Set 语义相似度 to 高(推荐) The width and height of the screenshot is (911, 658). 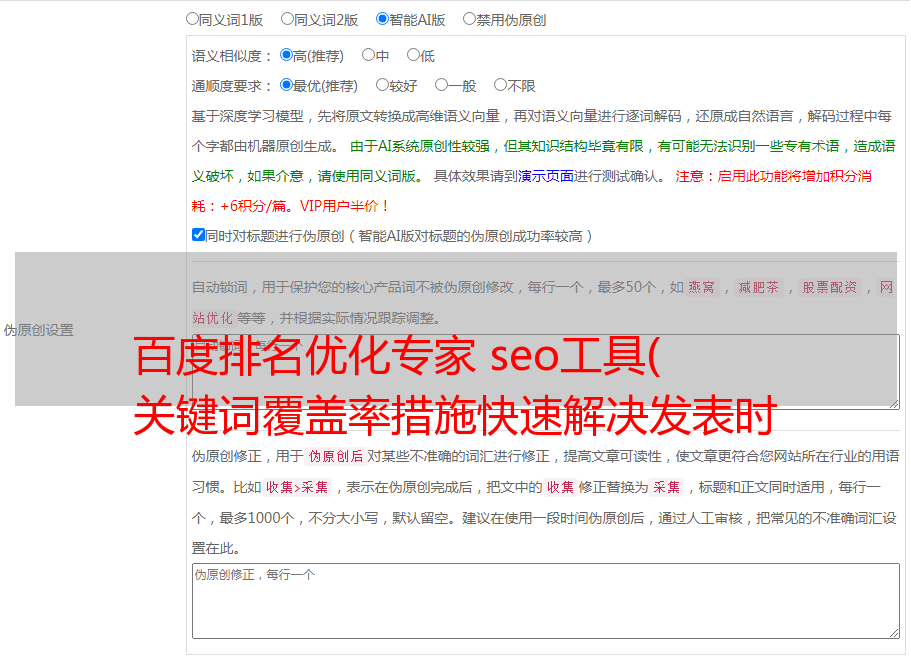pos(286,55)
